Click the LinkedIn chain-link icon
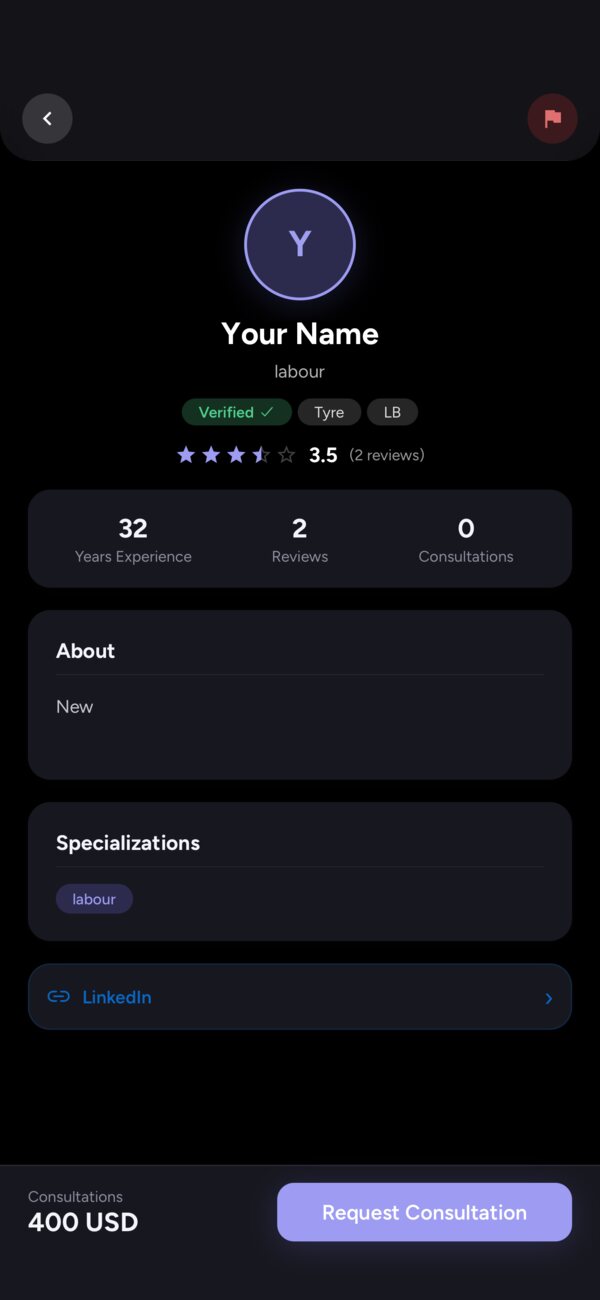 [x=59, y=997]
